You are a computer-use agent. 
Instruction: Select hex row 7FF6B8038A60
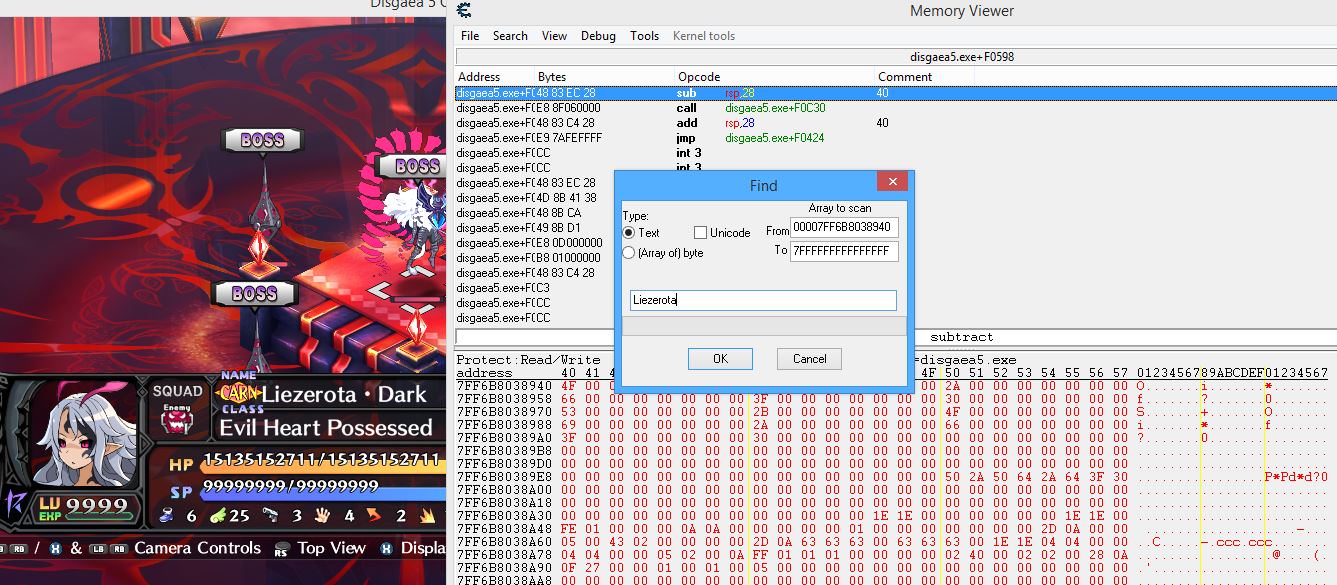point(892,542)
